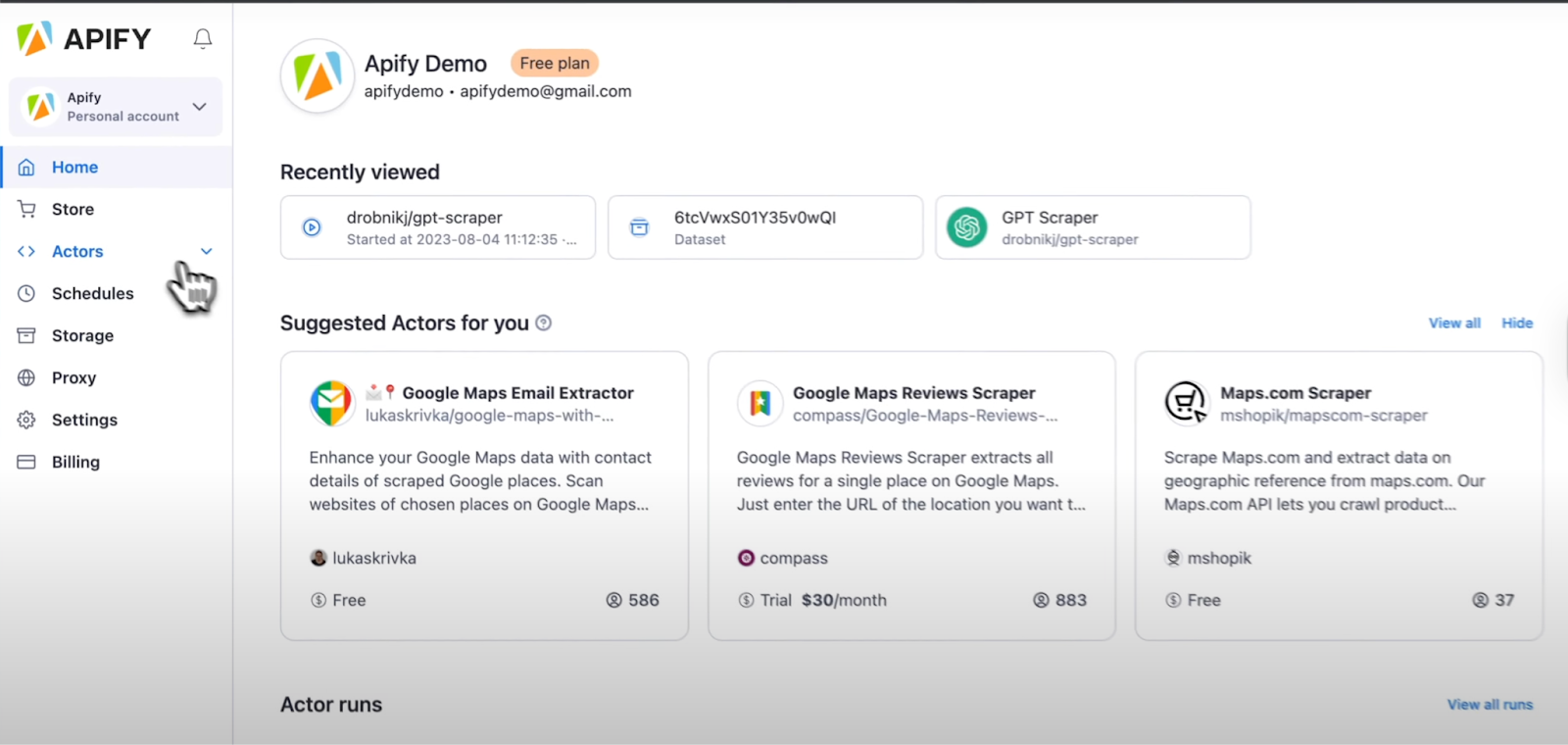1568x745 pixels.
Task: Click Free price label on Email Extractor
Action: tap(338, 600)
